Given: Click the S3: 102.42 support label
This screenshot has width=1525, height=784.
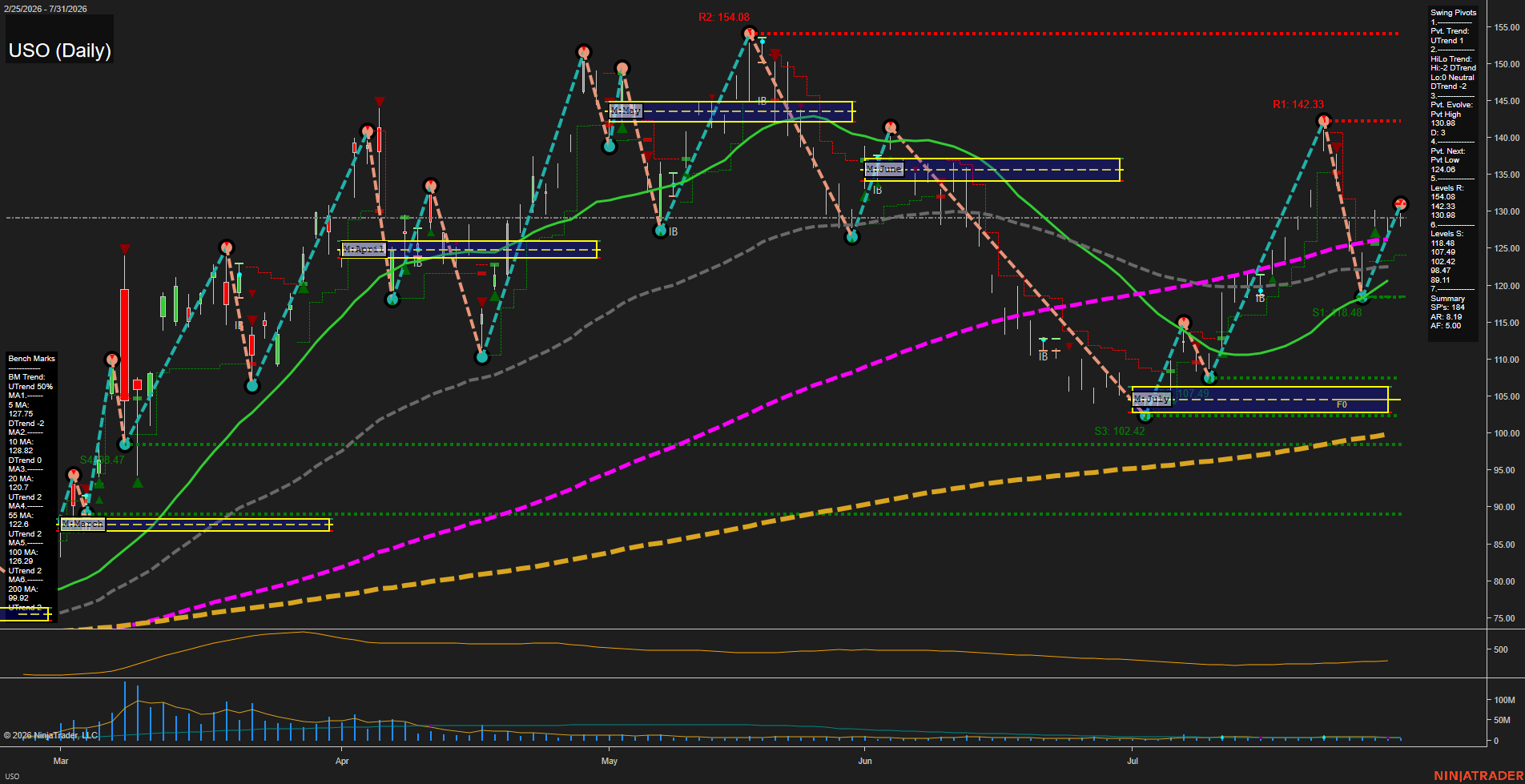Looking at the screenshot, I should (1120, 431).
